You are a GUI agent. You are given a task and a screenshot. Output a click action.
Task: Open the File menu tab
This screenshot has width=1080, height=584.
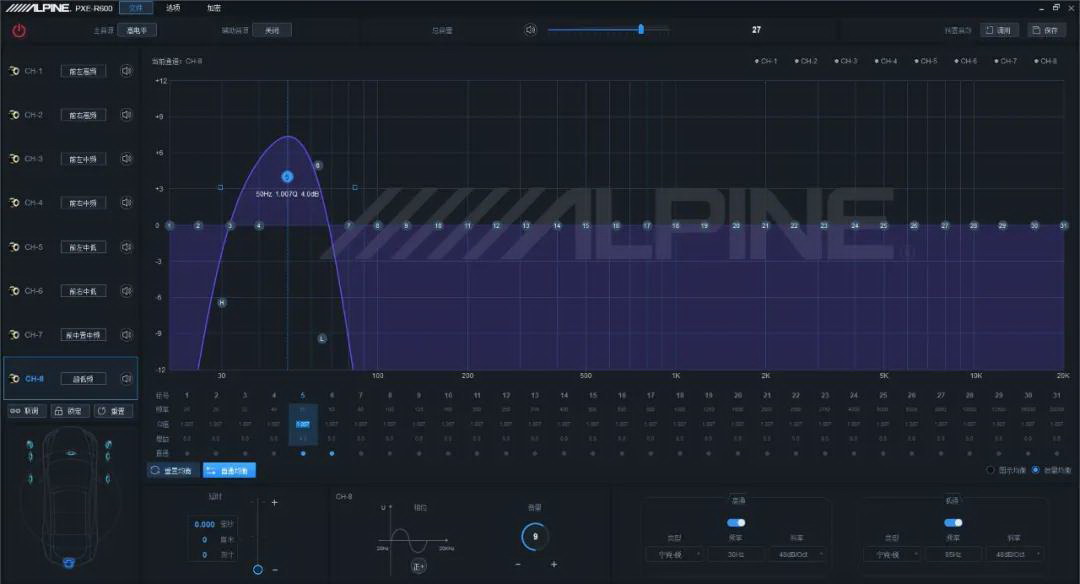tap(136, 8)
